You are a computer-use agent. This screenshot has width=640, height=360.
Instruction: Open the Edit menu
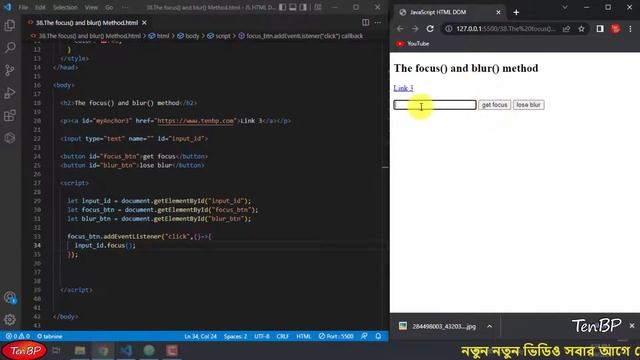40,7
